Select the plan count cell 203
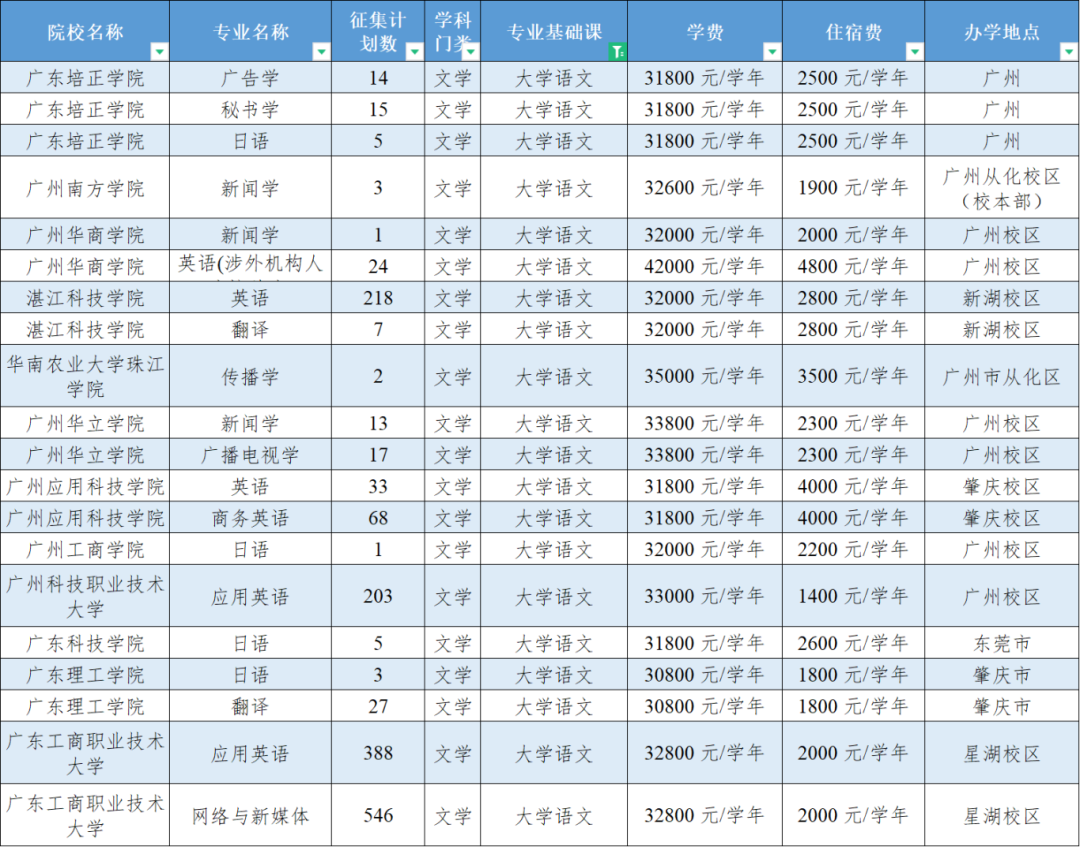The image size is (1080, 847). (378, 596)
